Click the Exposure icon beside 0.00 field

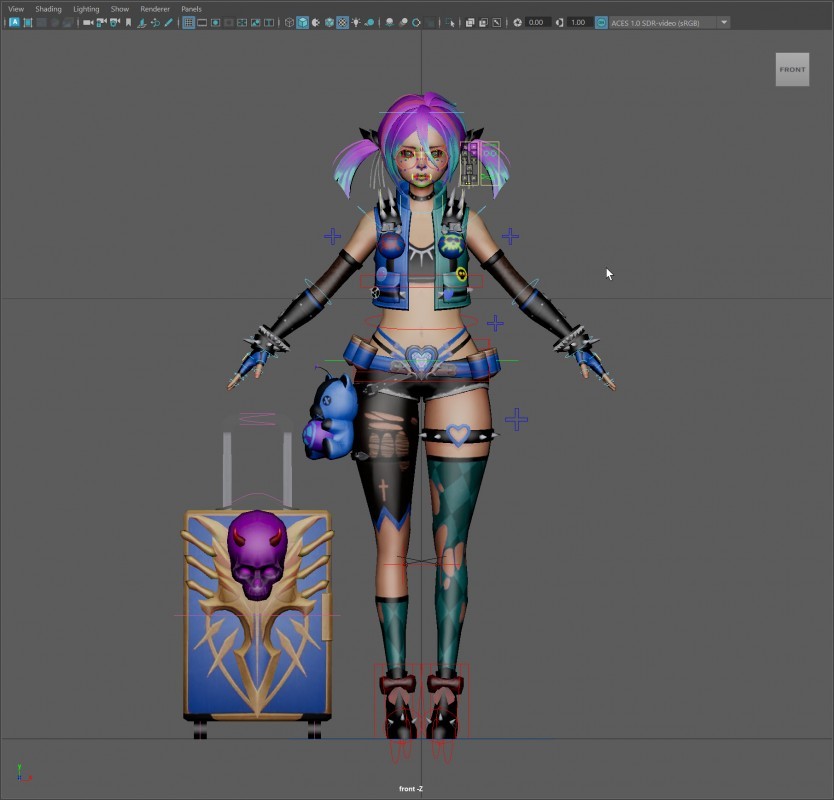pyautogui.click(x=518, y=22)
